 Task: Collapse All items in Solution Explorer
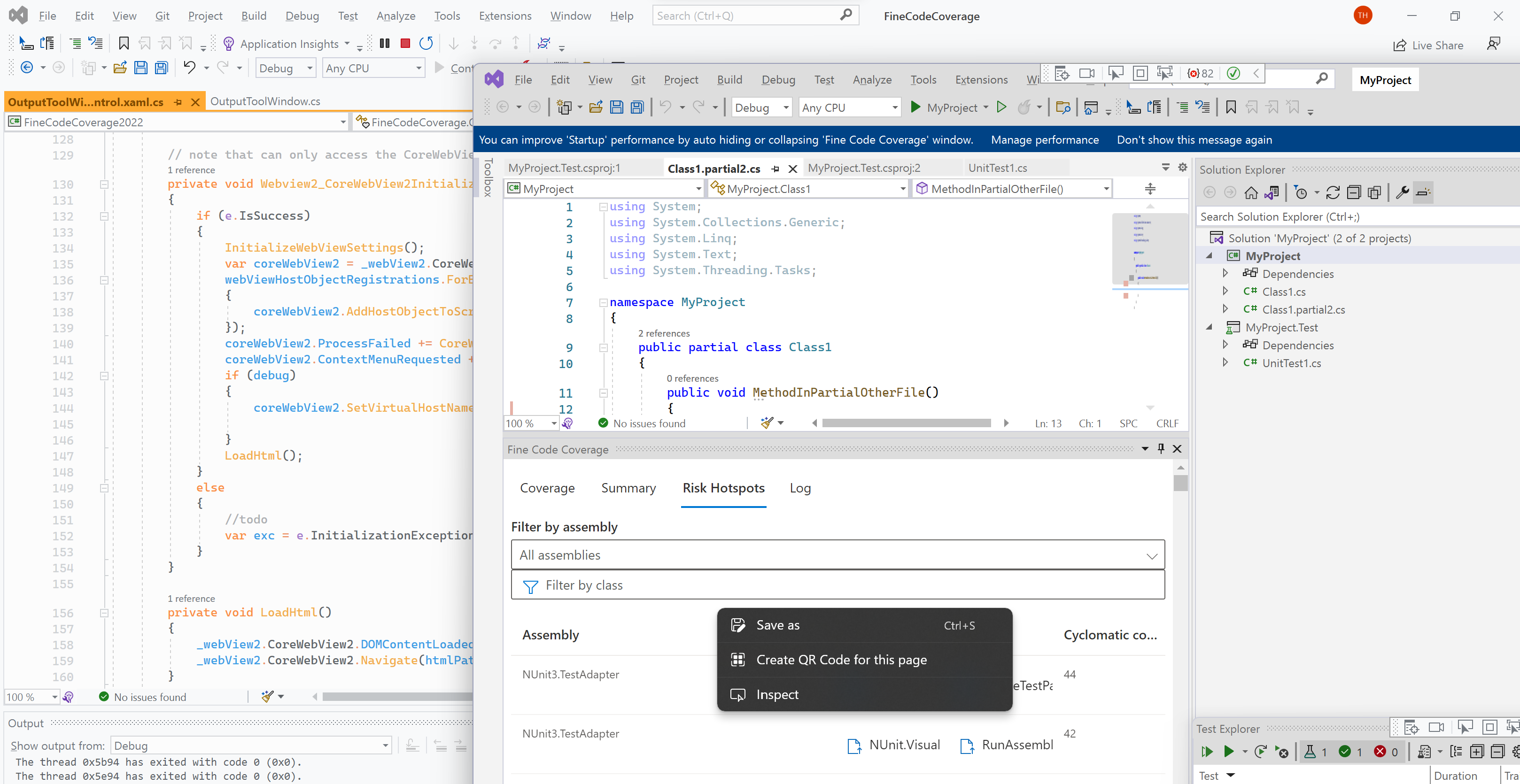pos(1354,192)
